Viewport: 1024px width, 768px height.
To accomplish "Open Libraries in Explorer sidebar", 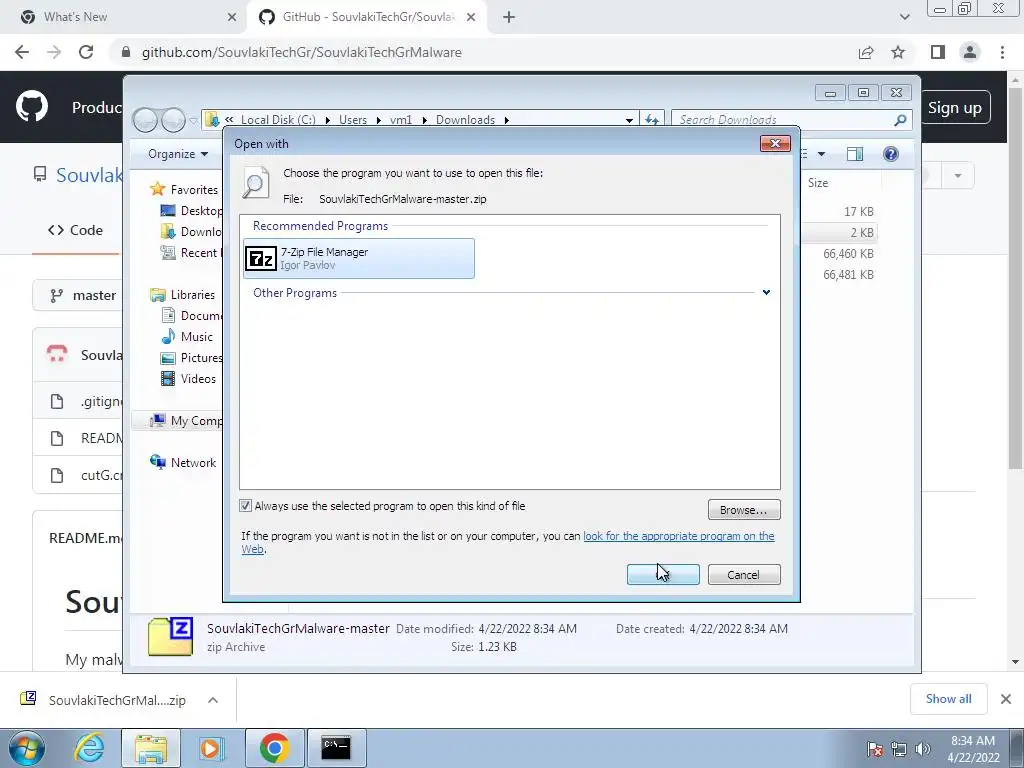I will 193,295.
